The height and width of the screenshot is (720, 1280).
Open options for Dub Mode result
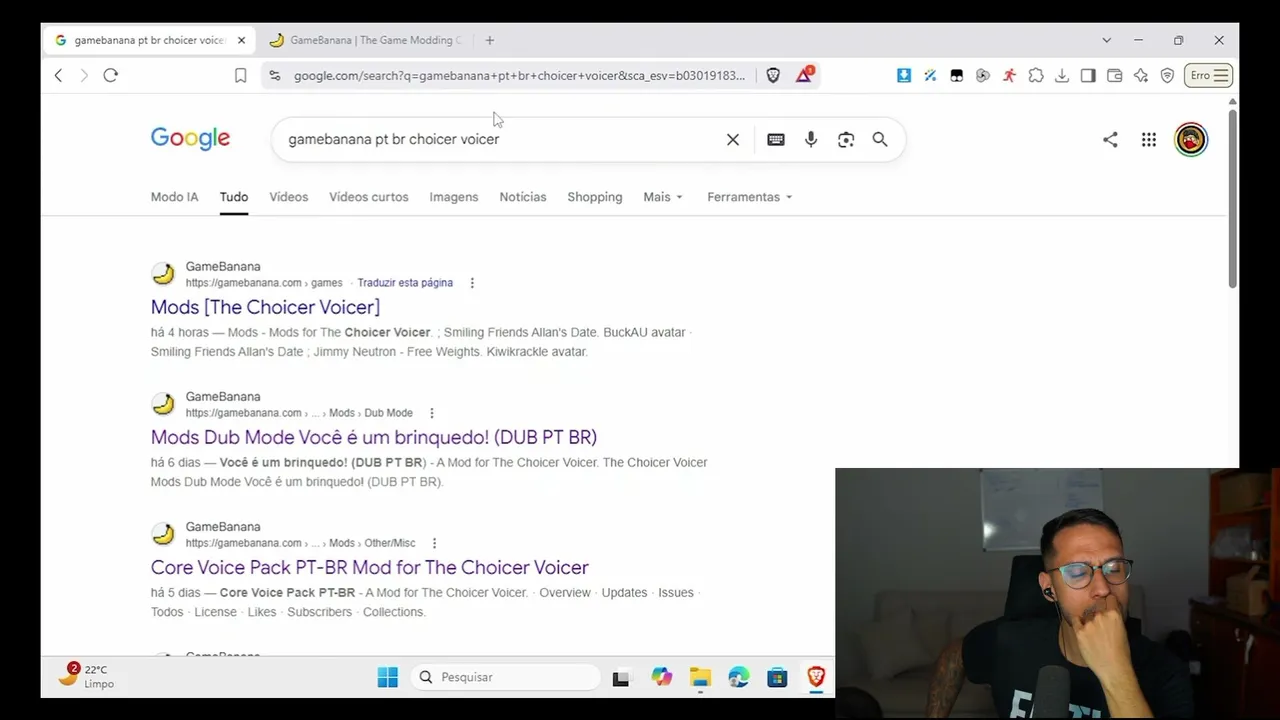tap(432, 413)
